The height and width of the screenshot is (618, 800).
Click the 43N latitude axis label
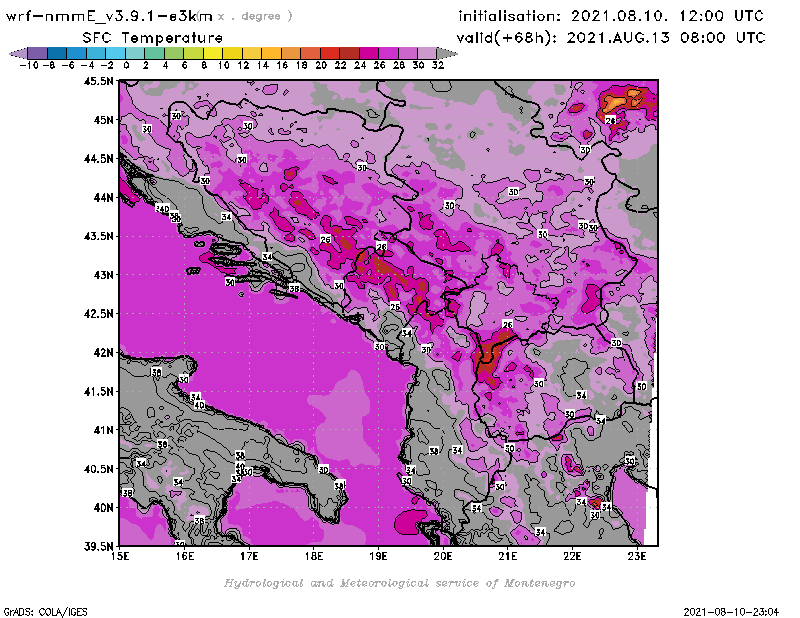tap(103, 275)
